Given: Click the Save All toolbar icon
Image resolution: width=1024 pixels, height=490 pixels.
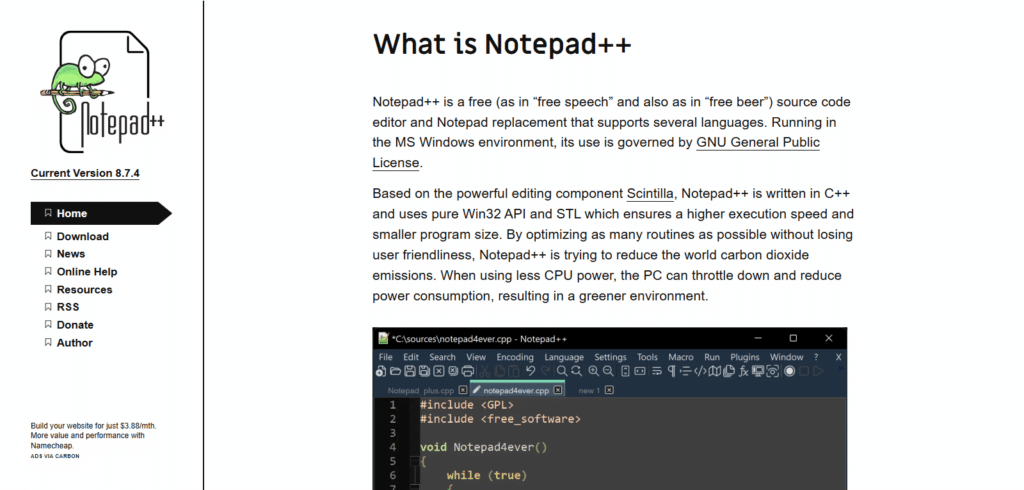Looking at the screenshot, I should tap(424, 371).
